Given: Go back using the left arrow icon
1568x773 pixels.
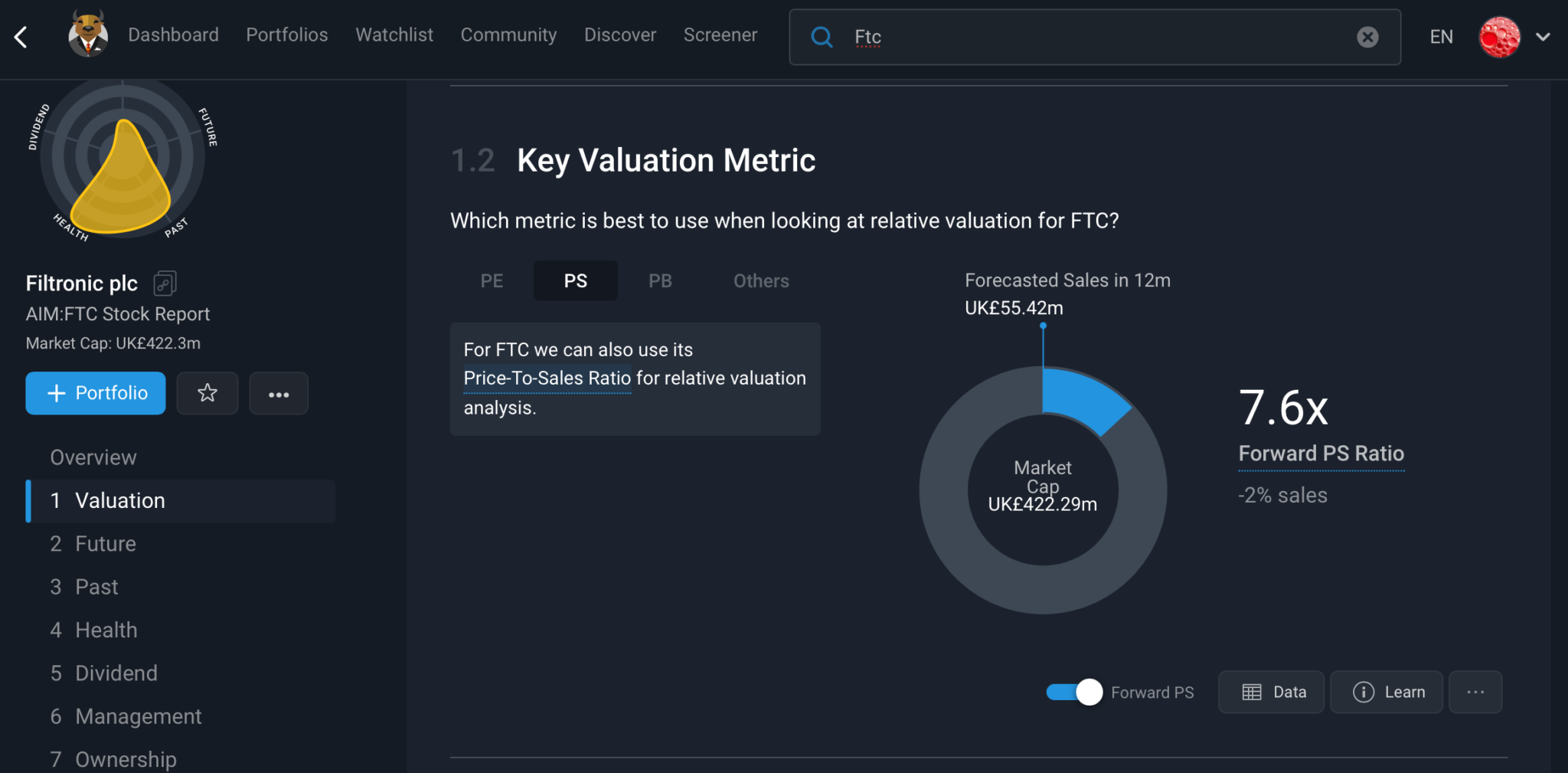Looking at the screenshot, I should pos(21,37).
